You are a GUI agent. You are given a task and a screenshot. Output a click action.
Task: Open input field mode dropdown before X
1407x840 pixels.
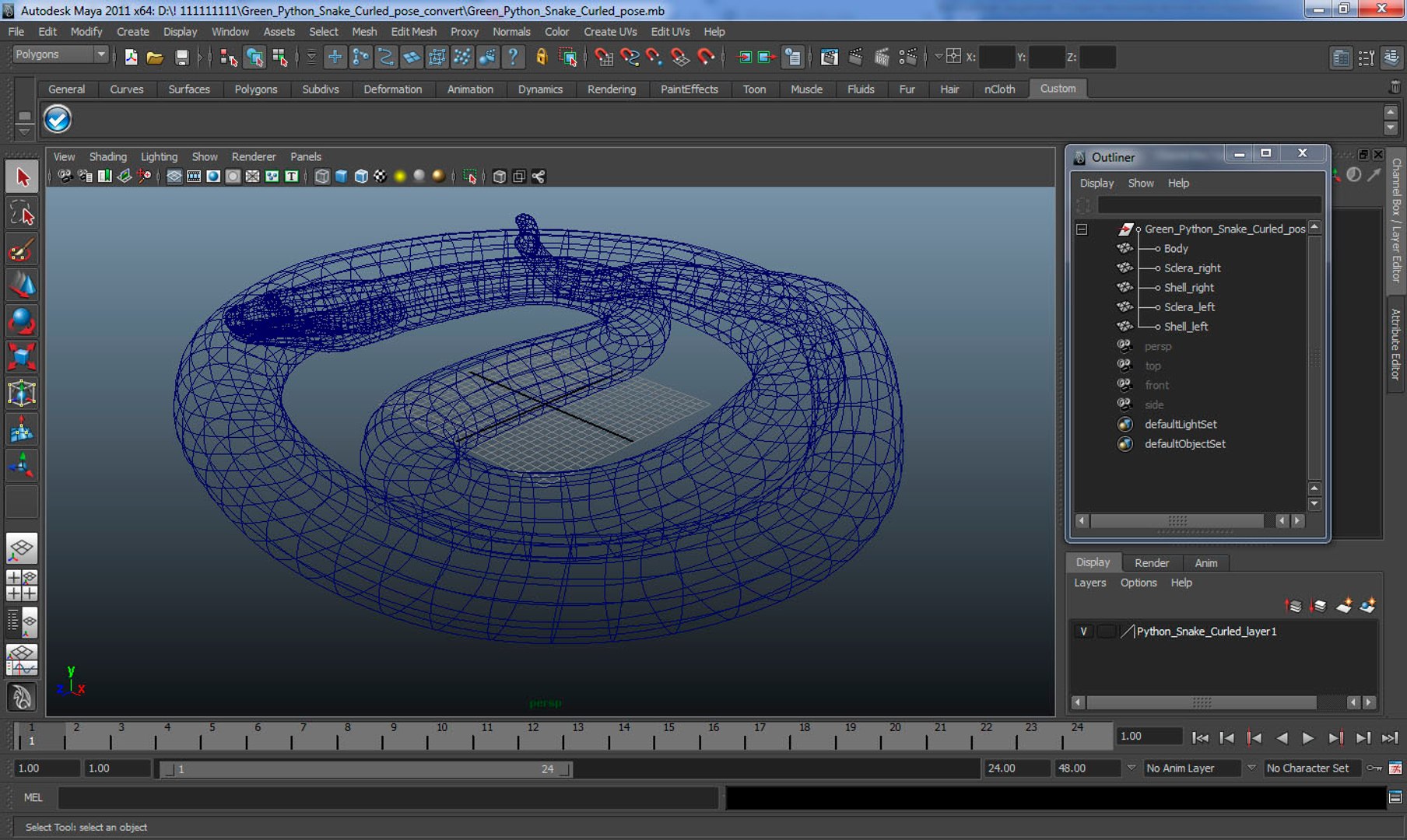click(939, 57)
